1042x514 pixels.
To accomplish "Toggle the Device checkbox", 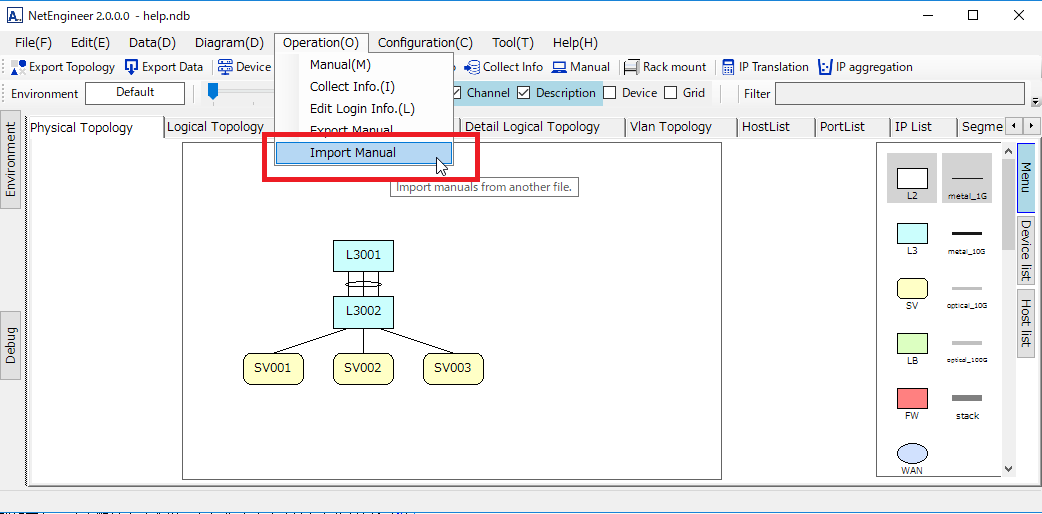I will pyautogui.click(x=609, y=93).
